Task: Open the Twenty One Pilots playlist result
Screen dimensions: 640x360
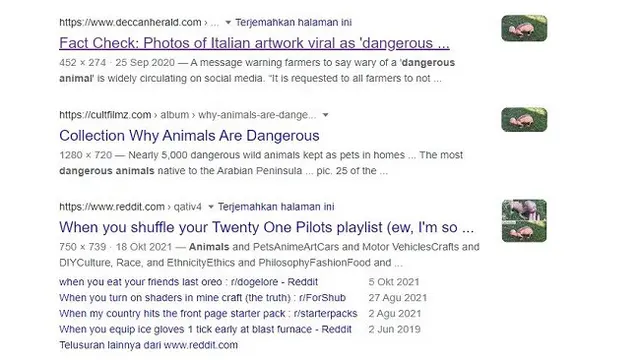Action: point(267,227)
